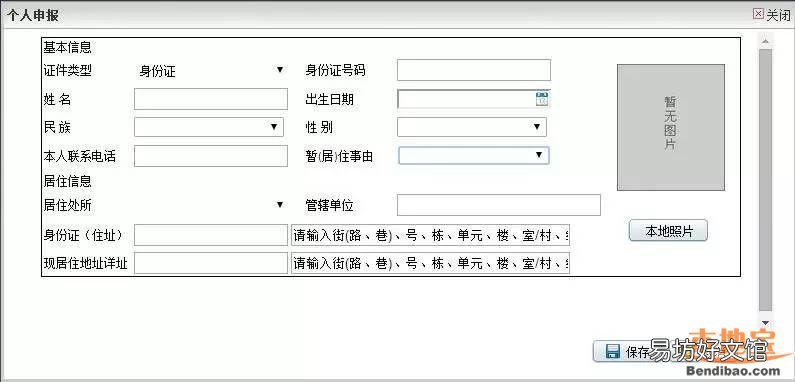Open the birth date calendar picker icon
This screenshot has width=795, height=382.
pos(542,99)
